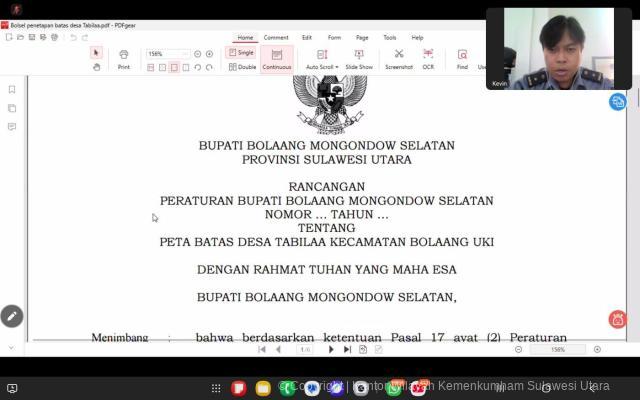Select the arrow cursor tool
The width and height of the screenshot is (640, 400).
[x=96, y=53]
